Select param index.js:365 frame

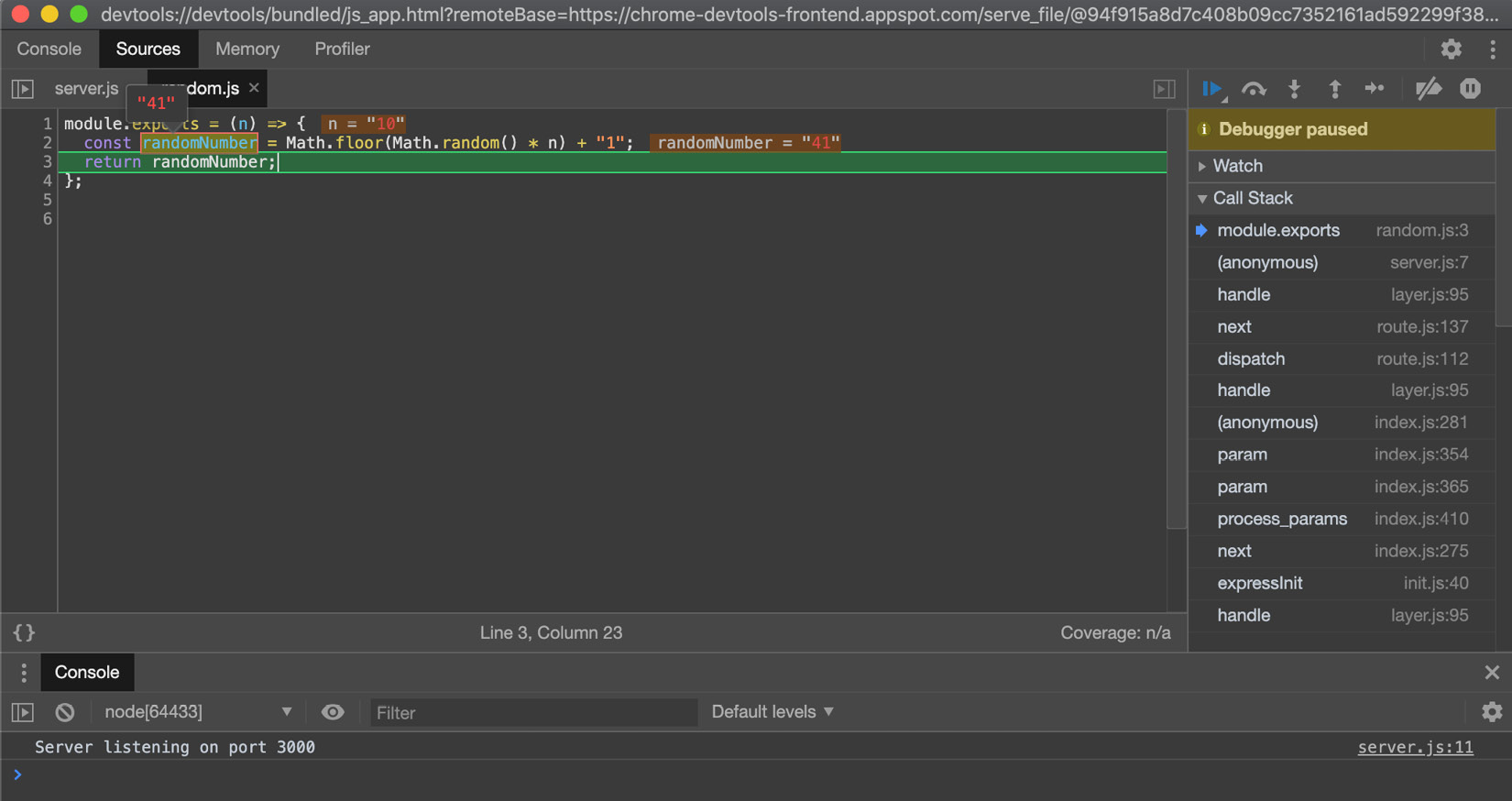(x=1342, y=487)
